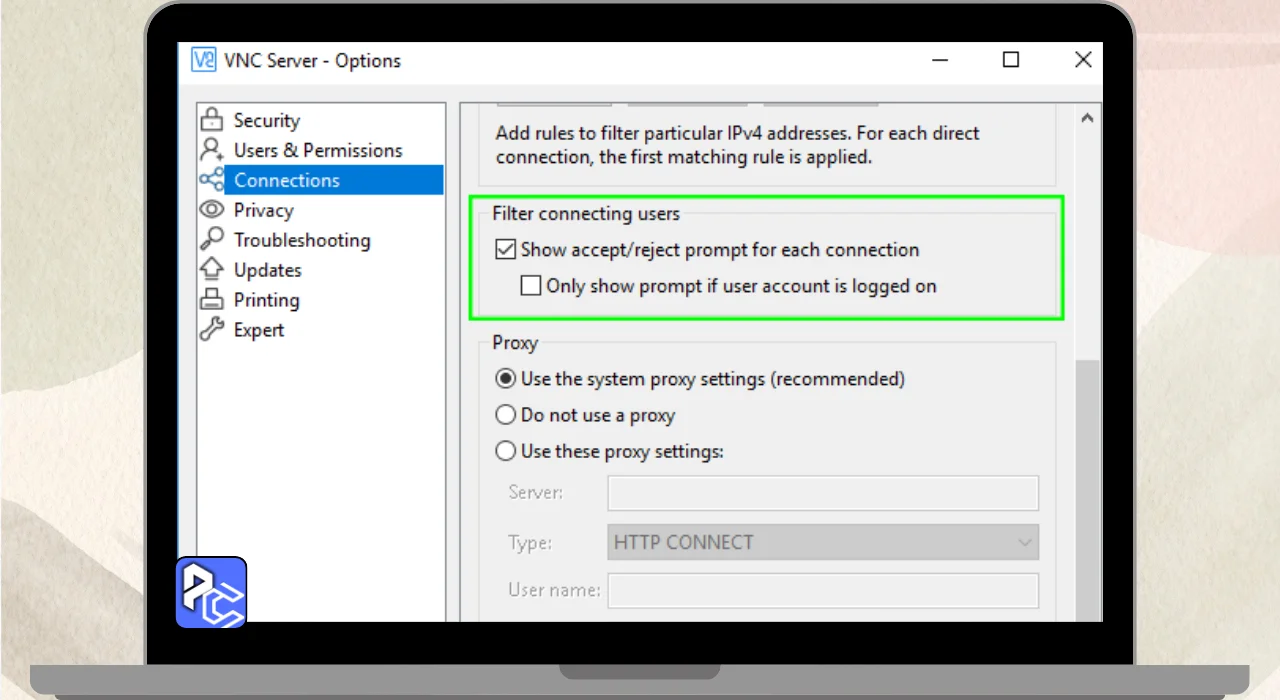Click the Expert wrench icon
The width and height of the screenshot is (1280, 700).
[211, 330]
